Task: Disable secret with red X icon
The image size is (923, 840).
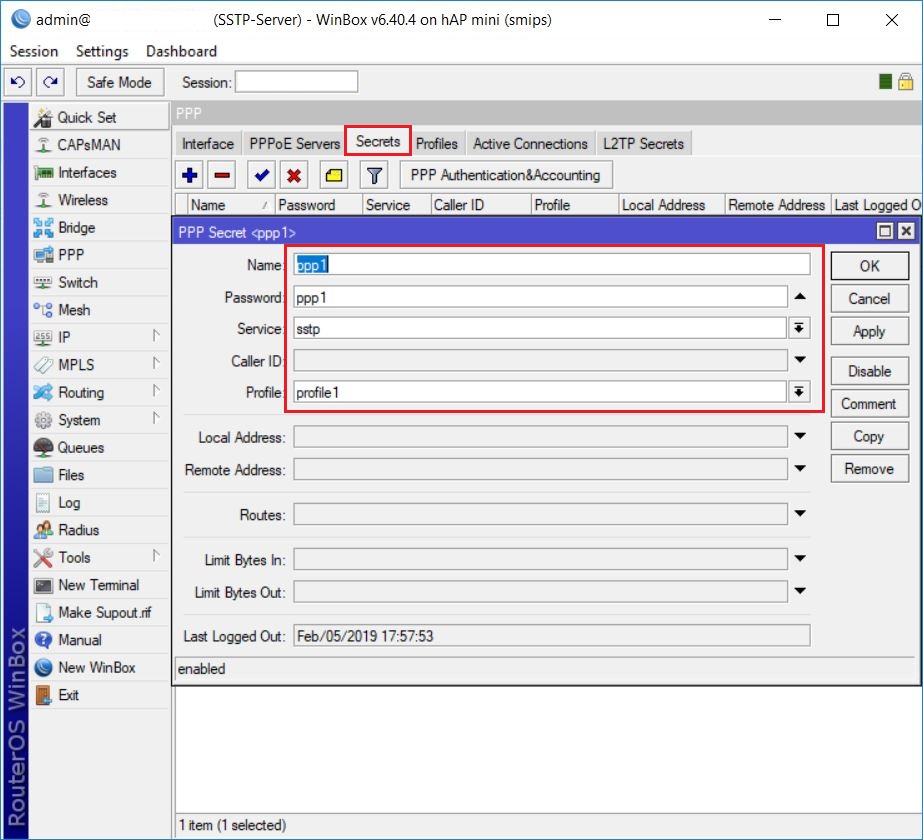Action: (294, 175)
